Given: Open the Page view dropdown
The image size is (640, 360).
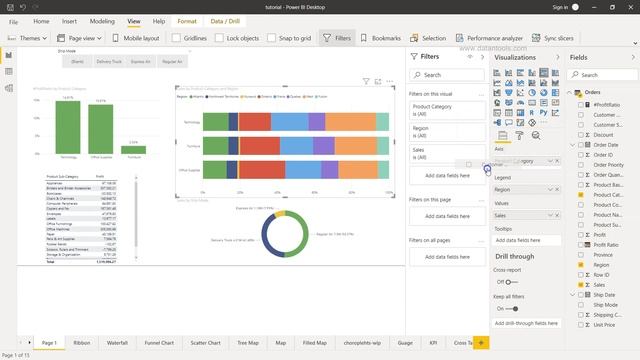Looking at the screenshot, I should coord(79,38).
